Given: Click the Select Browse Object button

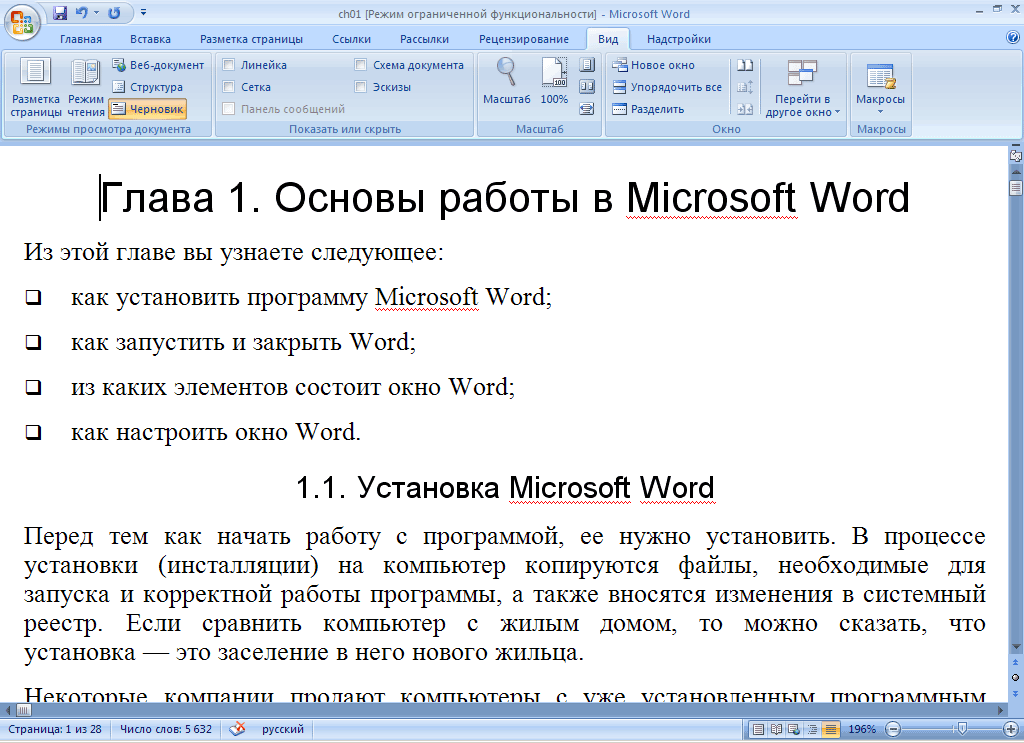Looking at the screenshot, I should click(x=1016, y=677).
